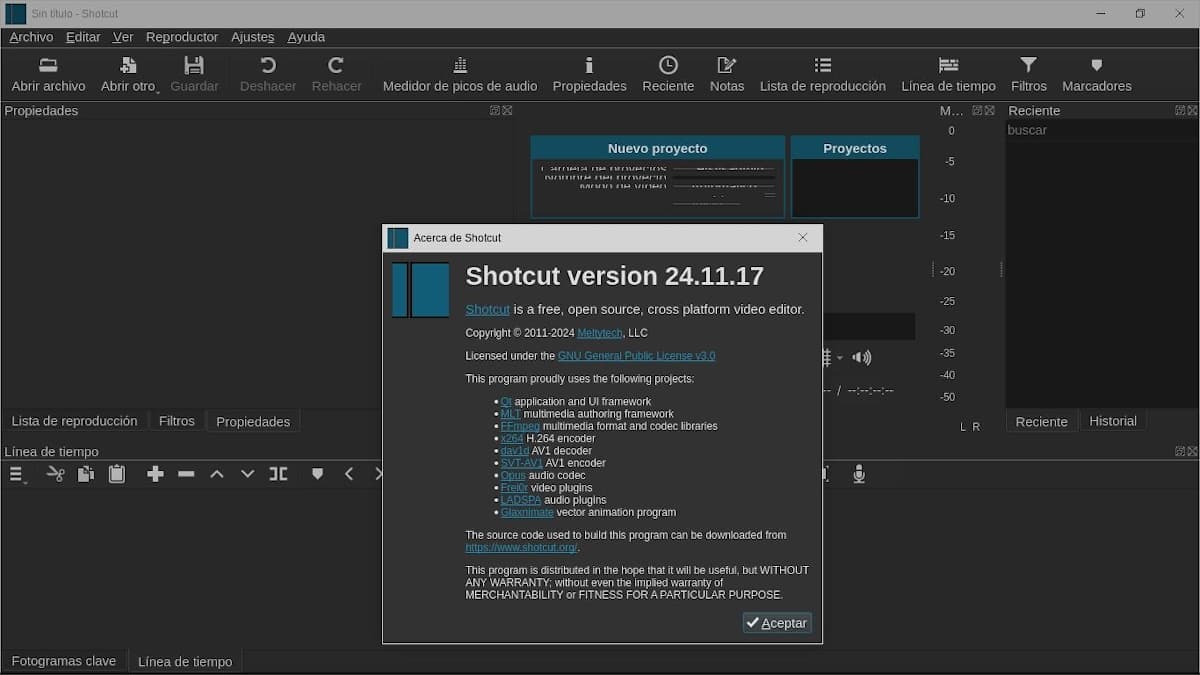Viewport: 1200px width, 675px height.
Task: Click the Abrir archivo toolbar button
Action: (x=49, y=75)
